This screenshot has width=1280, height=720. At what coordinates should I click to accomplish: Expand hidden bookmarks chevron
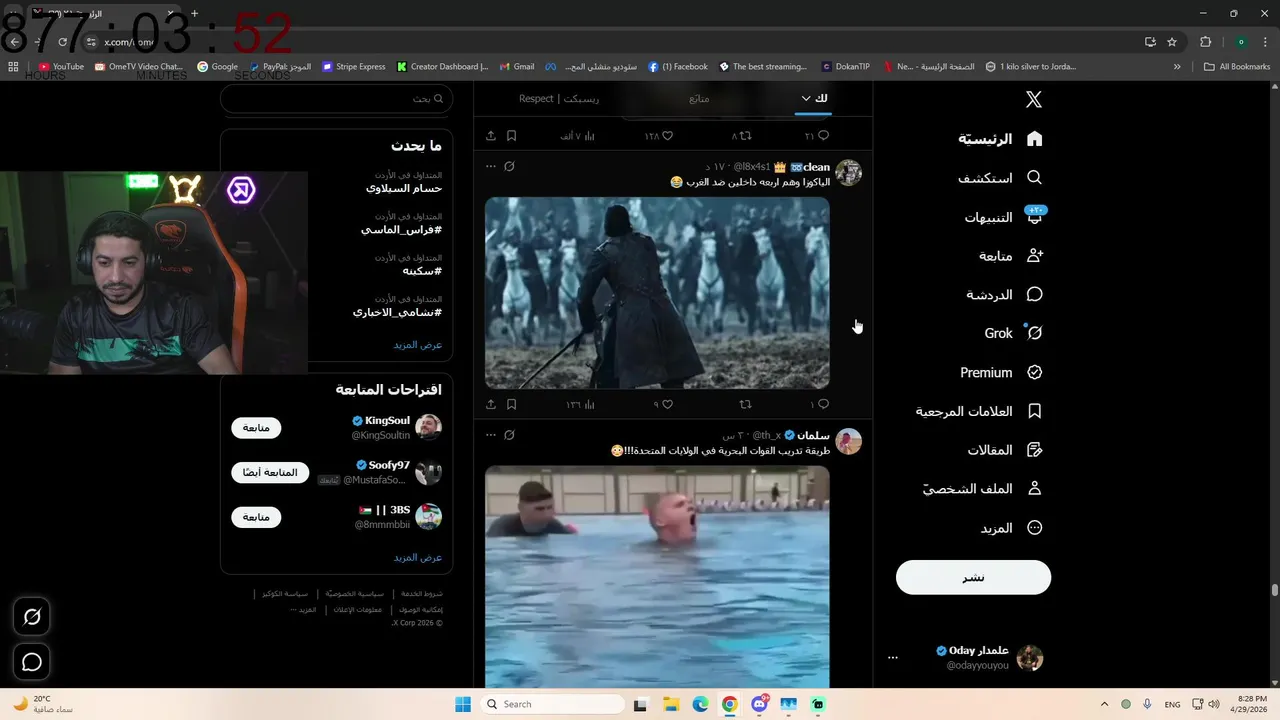(1177, 67)
